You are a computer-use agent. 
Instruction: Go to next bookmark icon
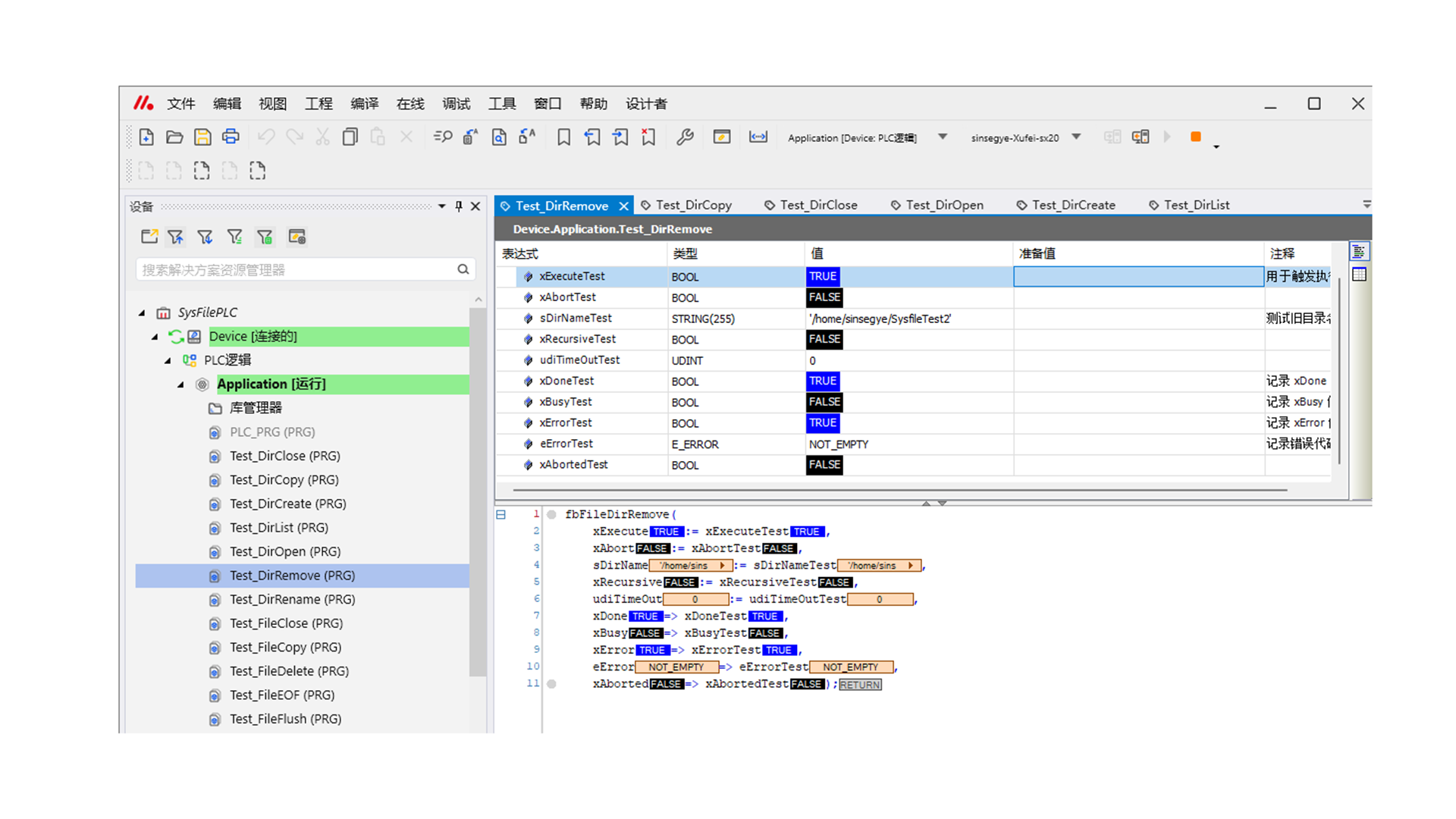620,137
